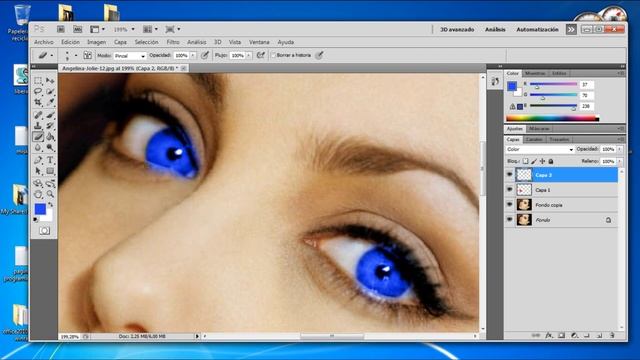This screenshot has width=640, height=360.
Task: Toggle lock all padlock
Action: click(551, 161)
